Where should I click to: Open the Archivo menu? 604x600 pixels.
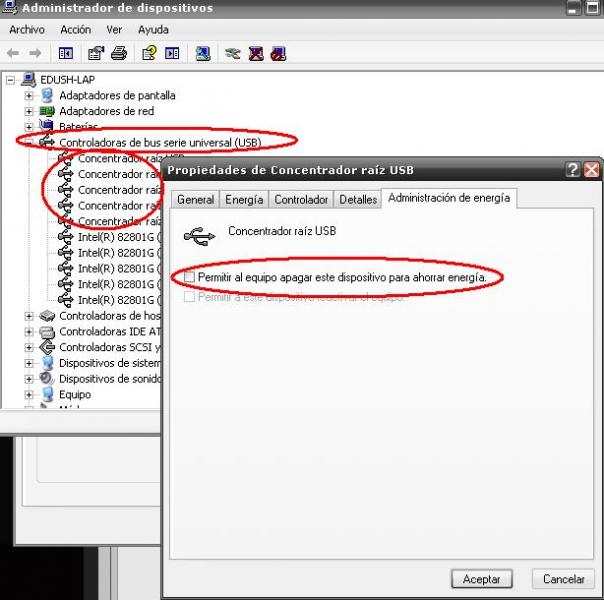pyautogui.click(x=27, y=30)
